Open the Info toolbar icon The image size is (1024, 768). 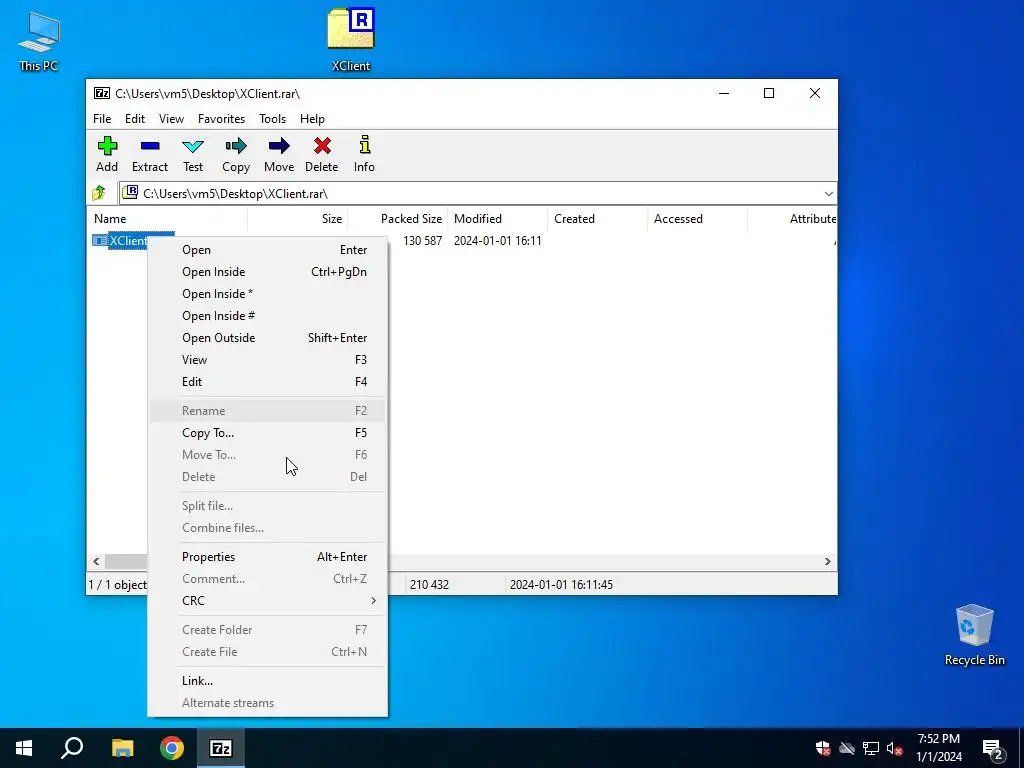[364, 154]
